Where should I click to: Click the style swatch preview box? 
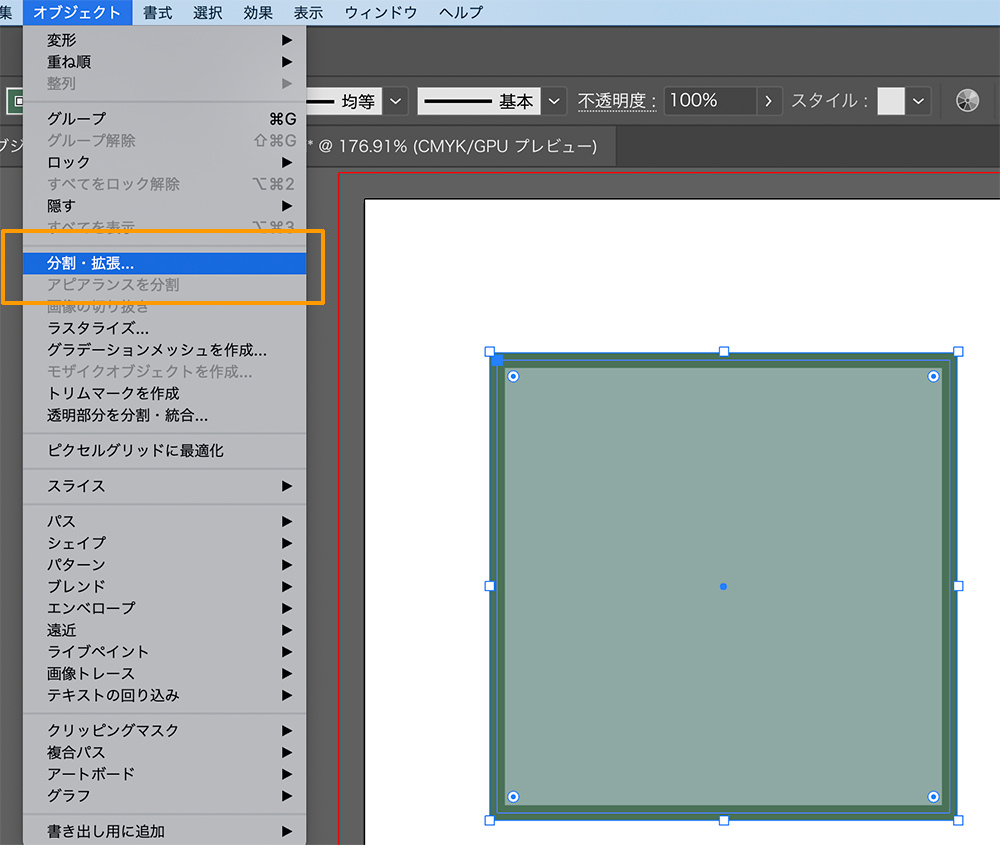point(890,101)
